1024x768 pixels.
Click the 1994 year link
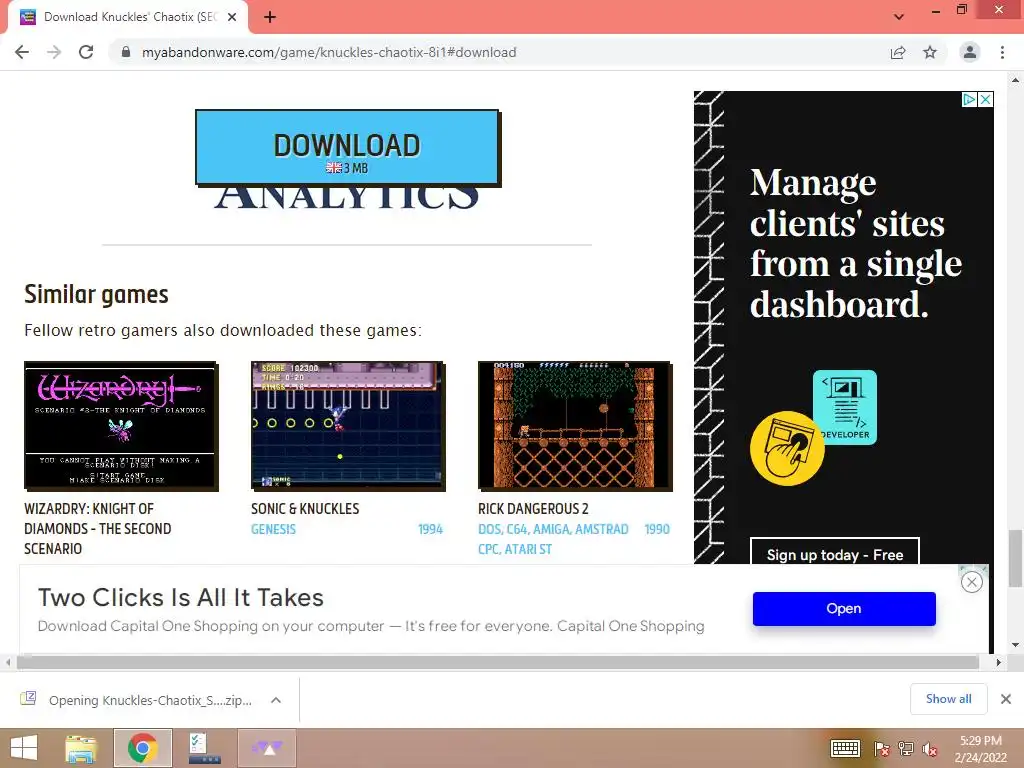coord(430,529)
